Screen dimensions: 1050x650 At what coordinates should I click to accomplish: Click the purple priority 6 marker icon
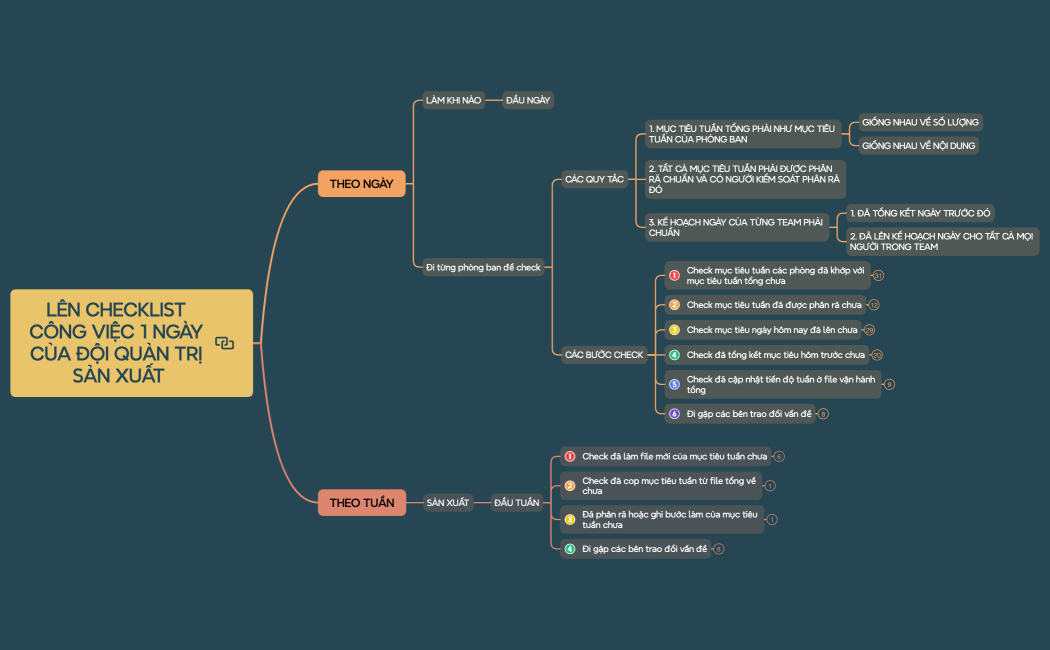(x=674, y=414)
